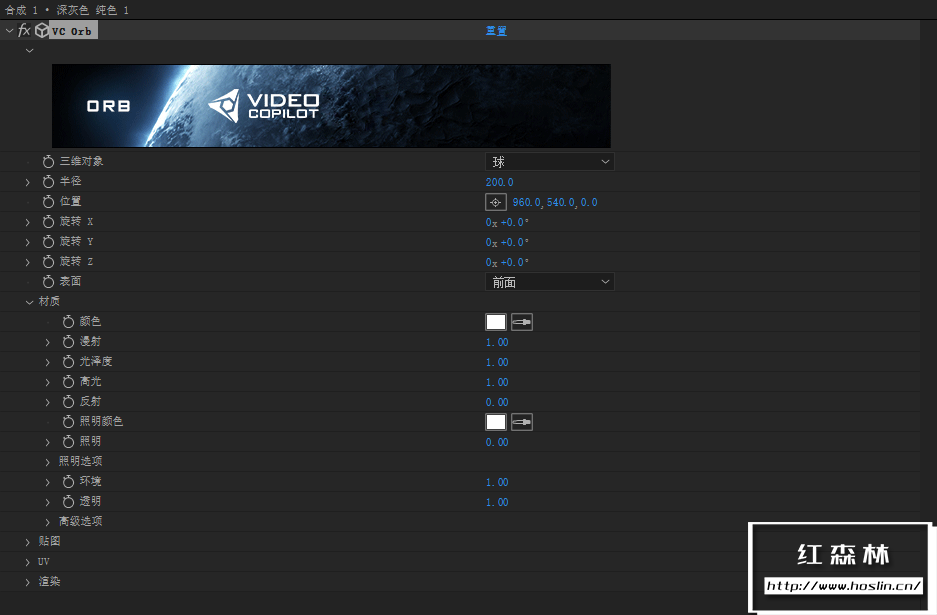Toggle the 三维对象 stopwatch
The width and height of the screenshot is (937, 615).
pyautogui.click(x=48, y=161)
